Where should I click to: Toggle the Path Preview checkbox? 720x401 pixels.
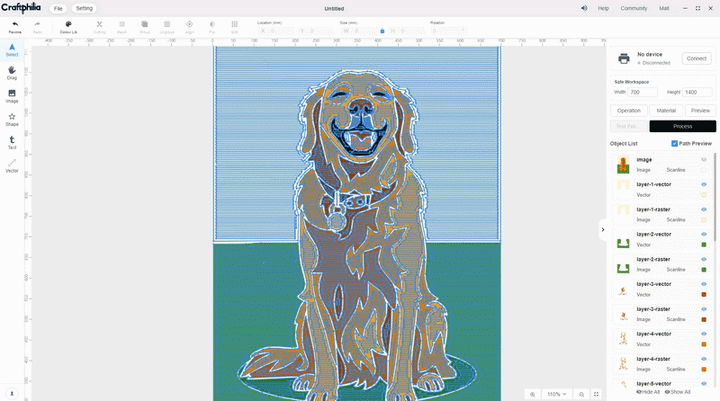(674, 144)
